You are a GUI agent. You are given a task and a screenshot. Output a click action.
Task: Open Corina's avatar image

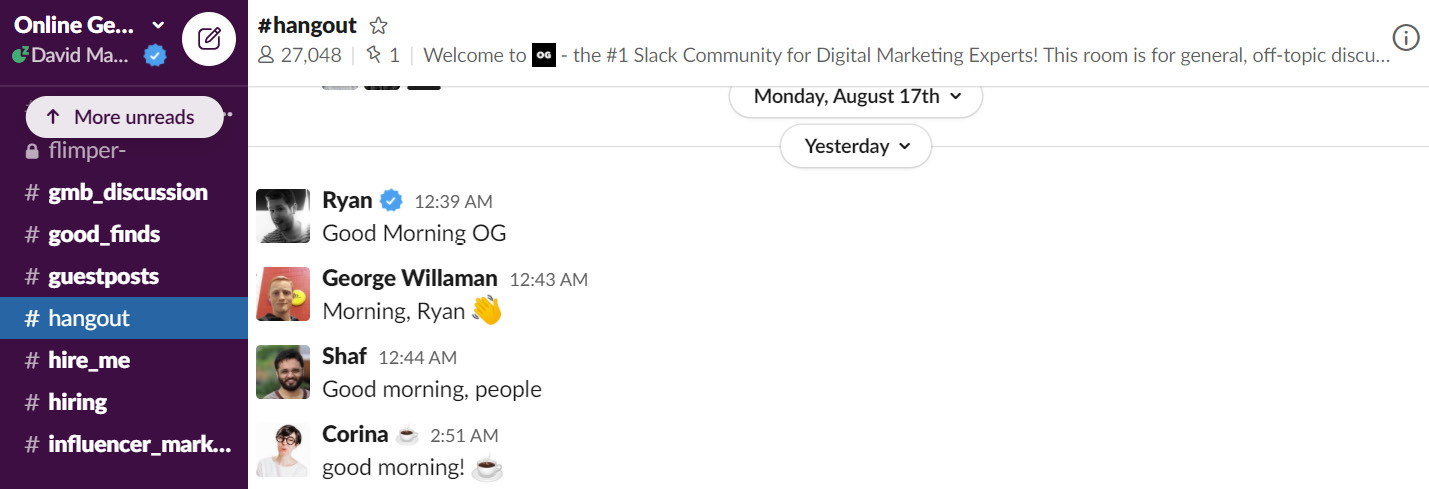click(x=283, y=450)
